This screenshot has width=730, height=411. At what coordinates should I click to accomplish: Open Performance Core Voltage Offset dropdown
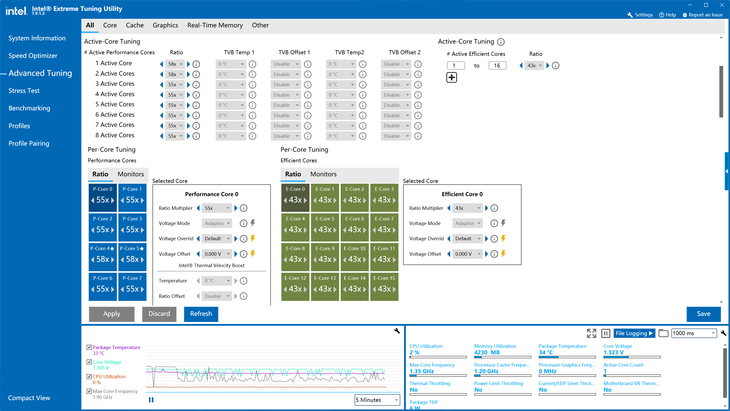pos(217,254)
